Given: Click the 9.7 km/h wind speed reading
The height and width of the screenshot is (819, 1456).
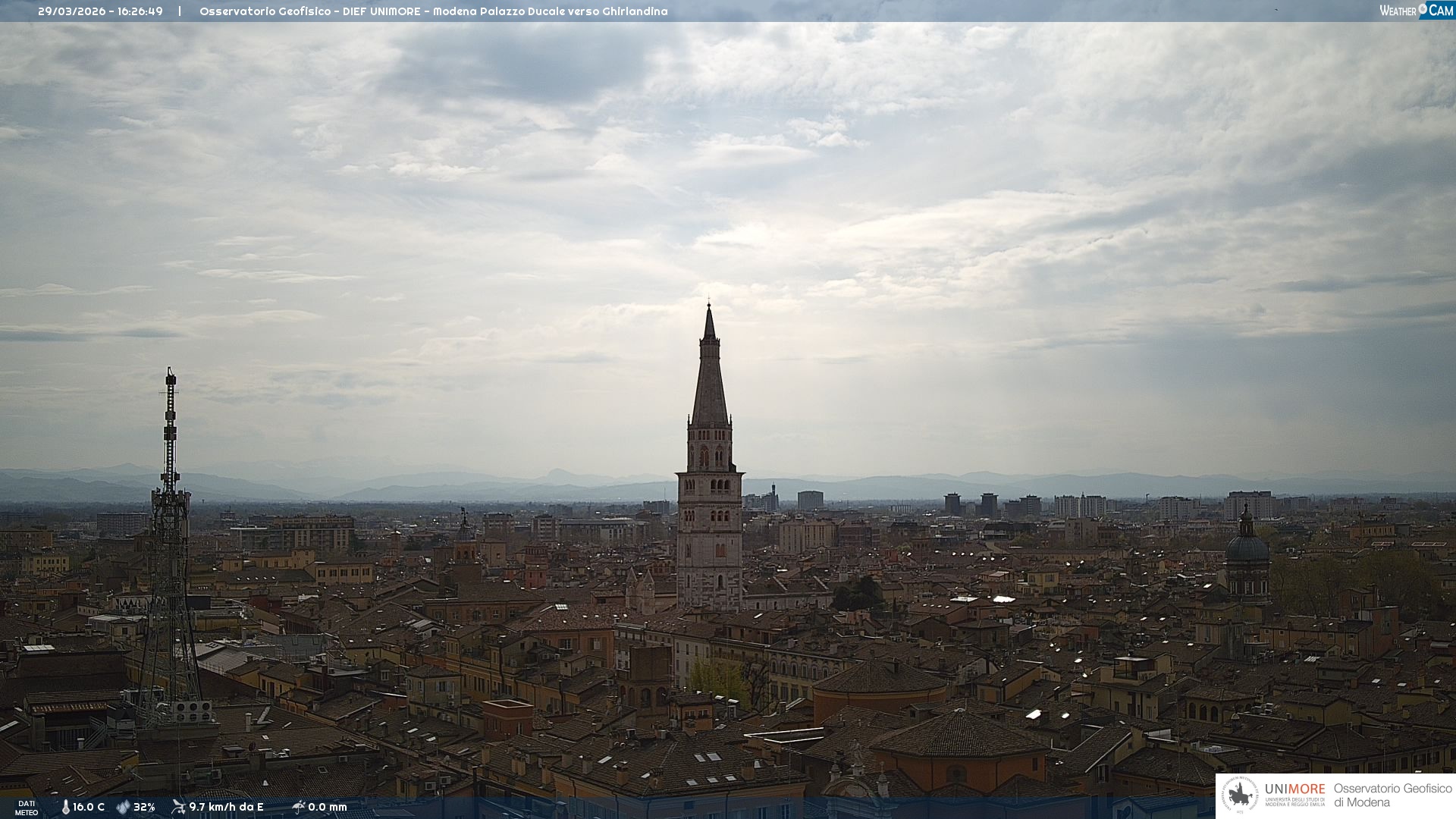Looking at the screenshot, I should 226,807.
